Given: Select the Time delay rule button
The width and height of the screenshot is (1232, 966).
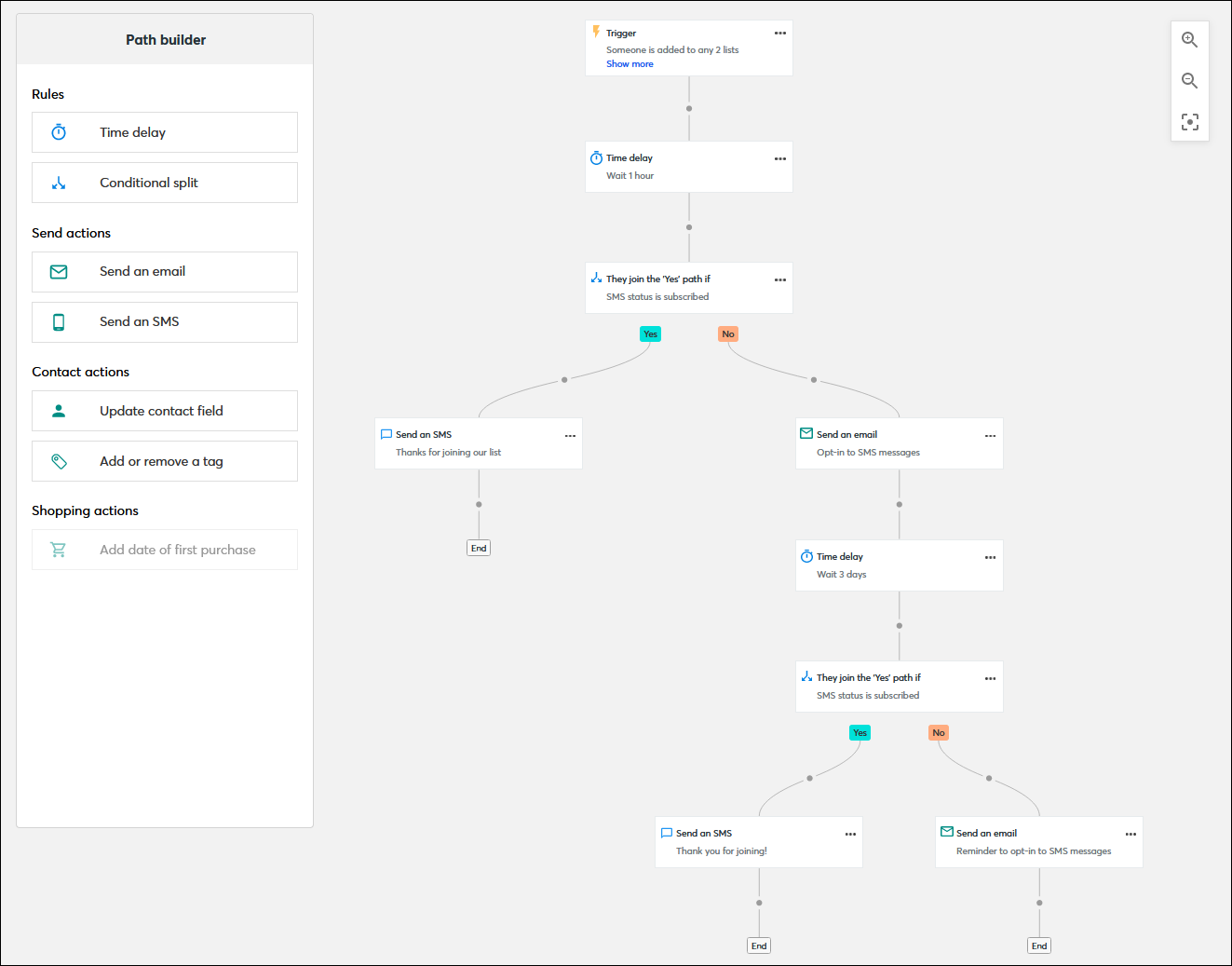Looking at the screenshot, I should click(165, 132).
